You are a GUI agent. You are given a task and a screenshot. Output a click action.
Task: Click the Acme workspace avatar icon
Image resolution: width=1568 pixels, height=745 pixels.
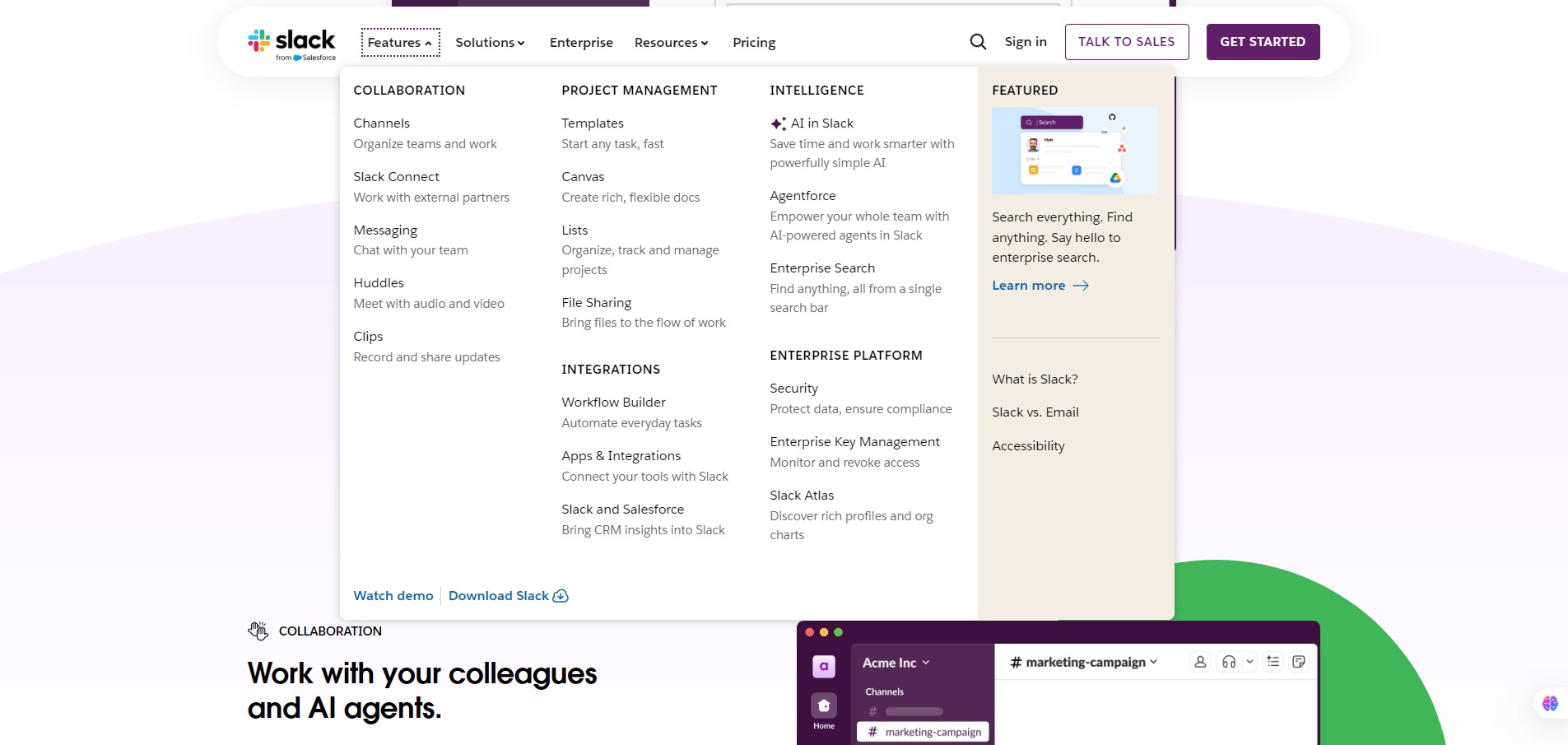(824, 666)
